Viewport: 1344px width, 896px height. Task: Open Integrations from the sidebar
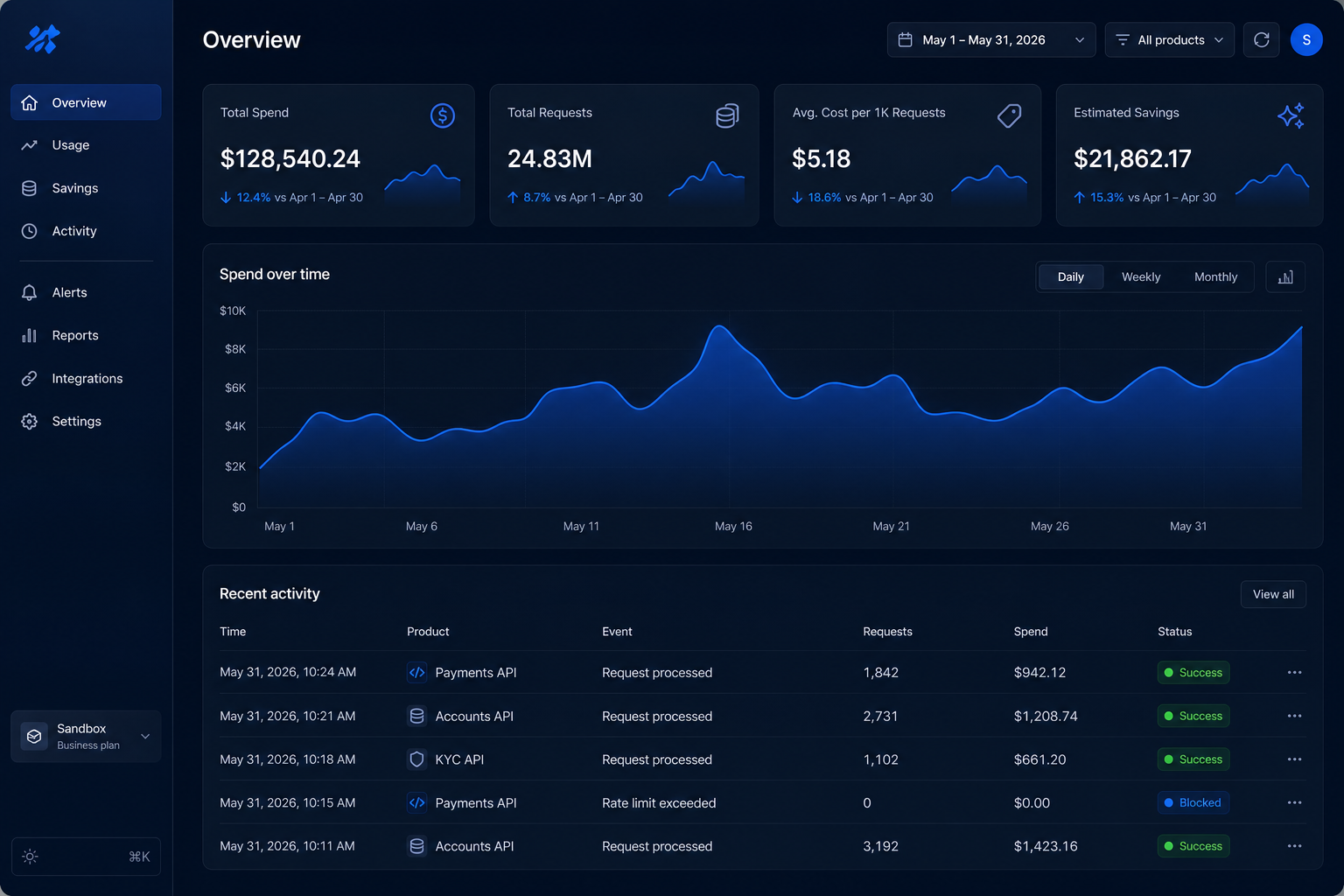(x=86, y=378)
